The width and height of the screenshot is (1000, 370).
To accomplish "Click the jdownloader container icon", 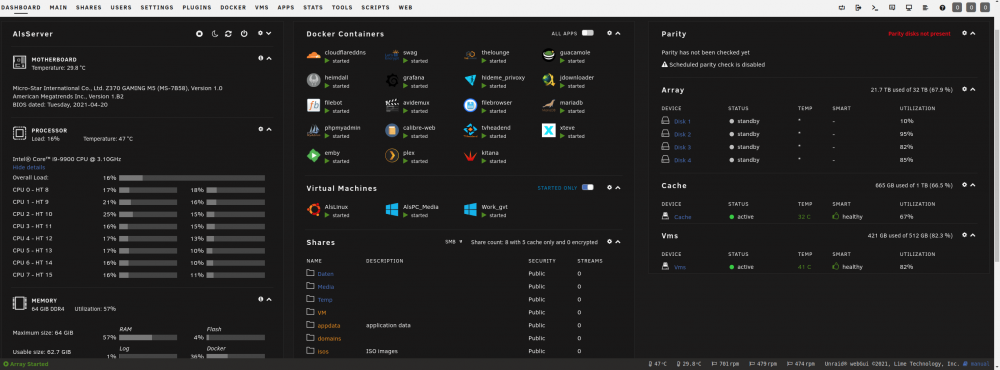I will click(549, 80).
